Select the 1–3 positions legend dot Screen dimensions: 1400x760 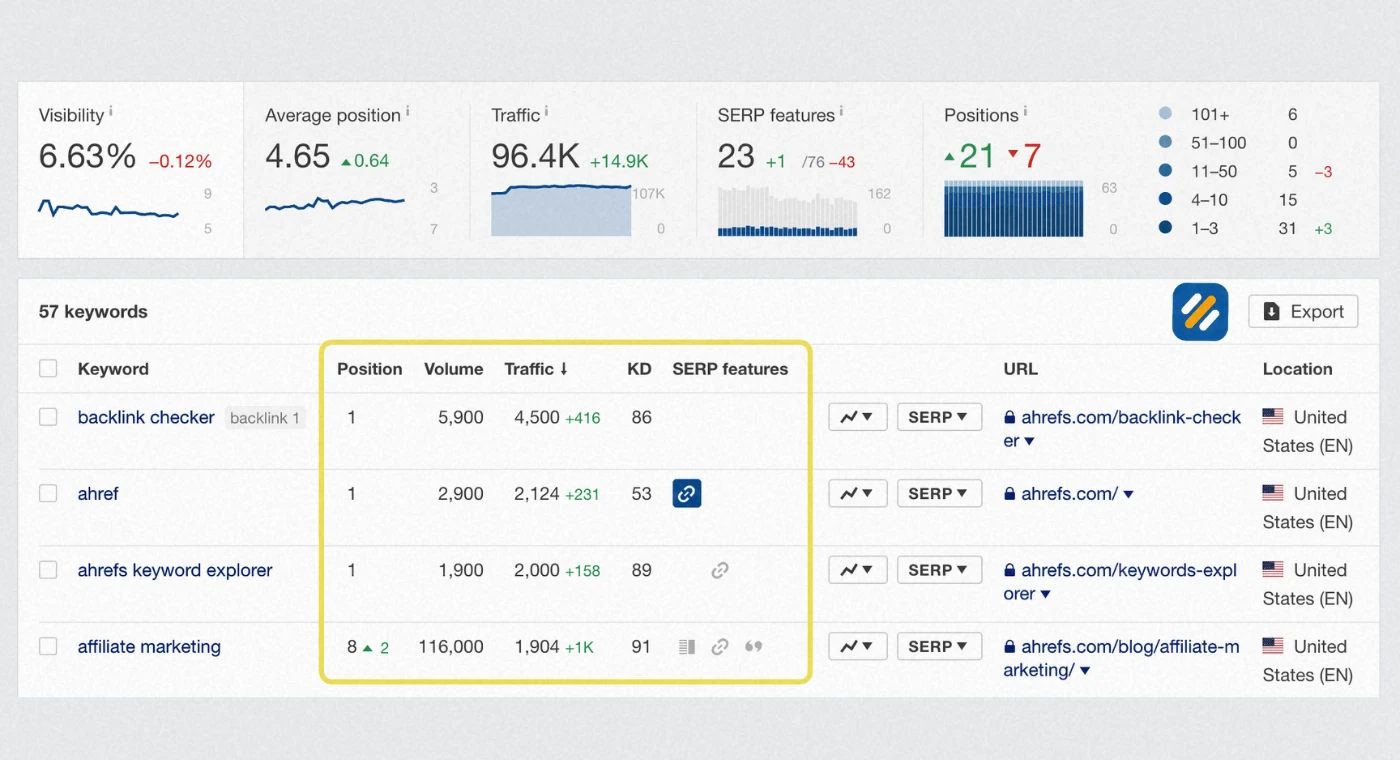click(1165, 228)
